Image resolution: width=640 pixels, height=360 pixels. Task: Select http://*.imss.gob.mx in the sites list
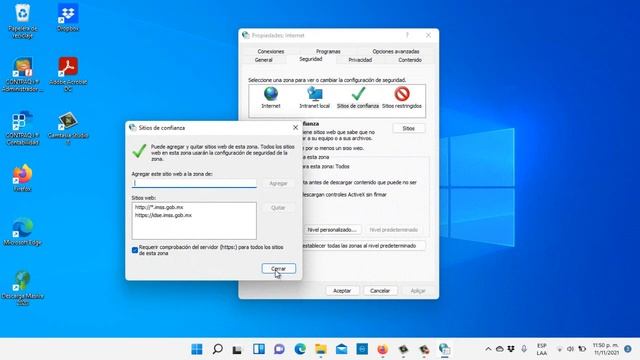tap(159, 207)
